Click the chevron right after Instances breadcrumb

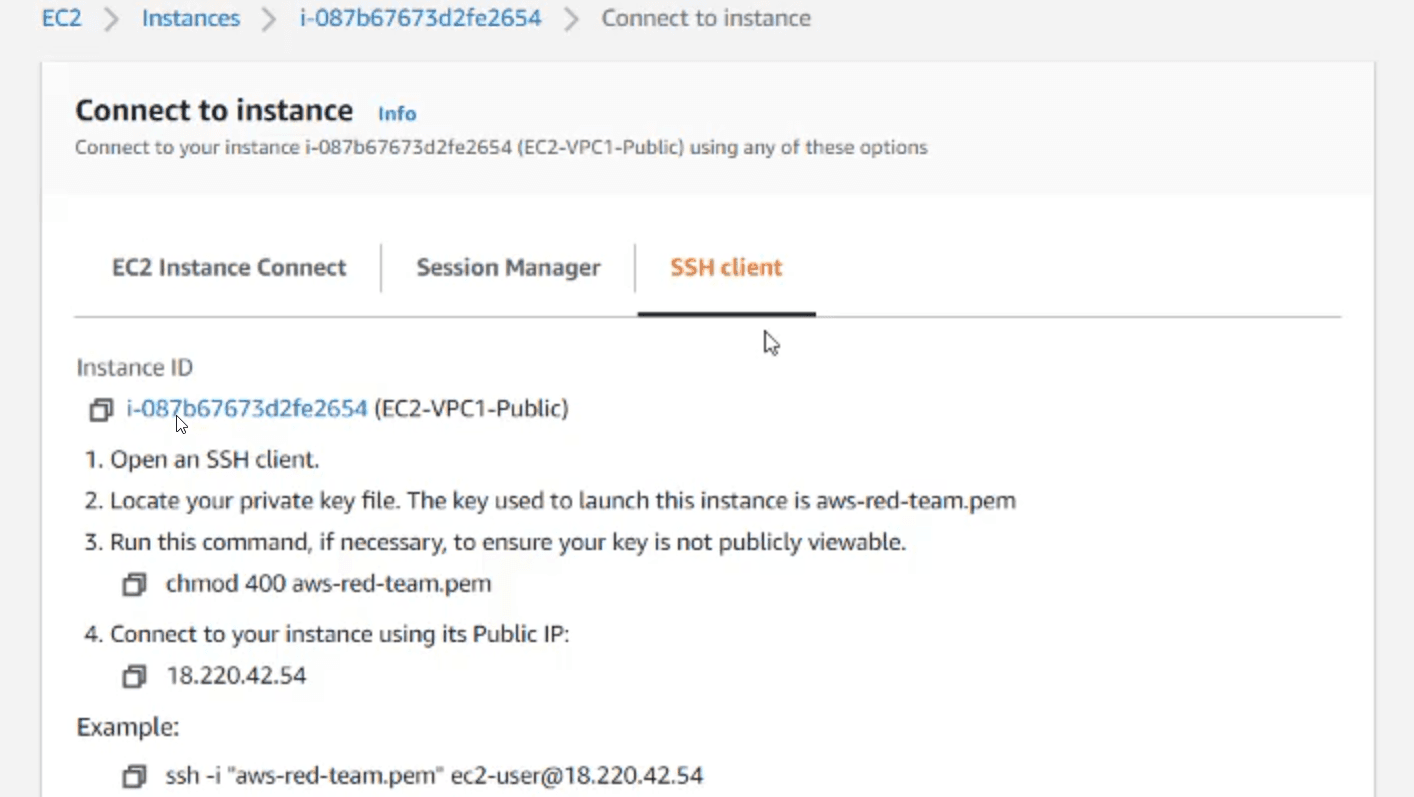coord(269,19)
